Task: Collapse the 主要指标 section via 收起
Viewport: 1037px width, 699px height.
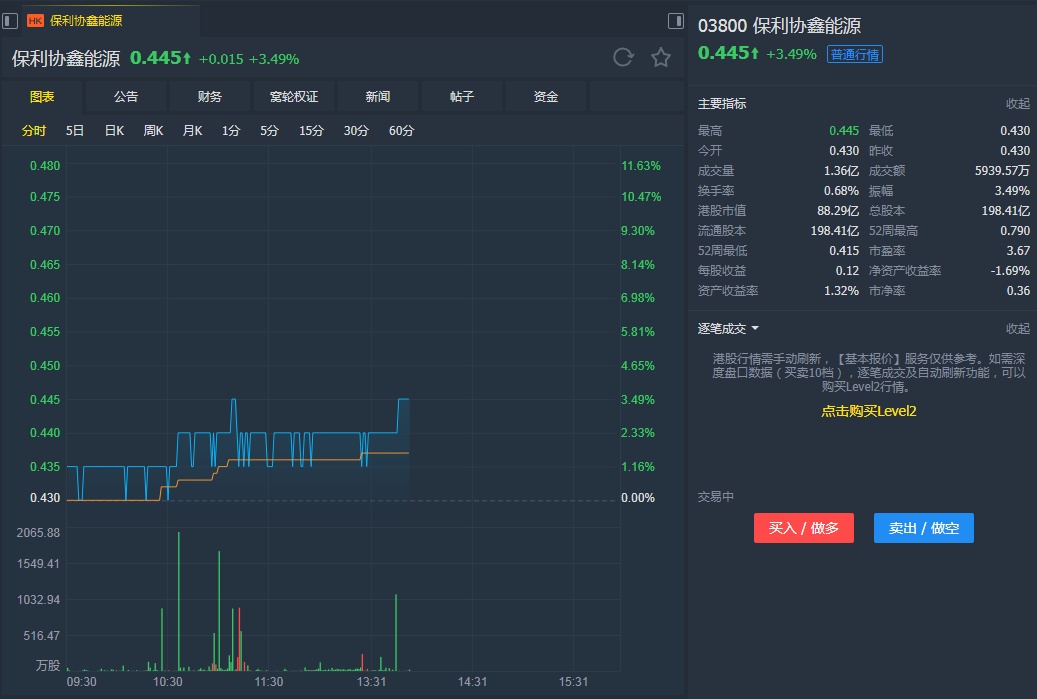Action: point(1018,104)
